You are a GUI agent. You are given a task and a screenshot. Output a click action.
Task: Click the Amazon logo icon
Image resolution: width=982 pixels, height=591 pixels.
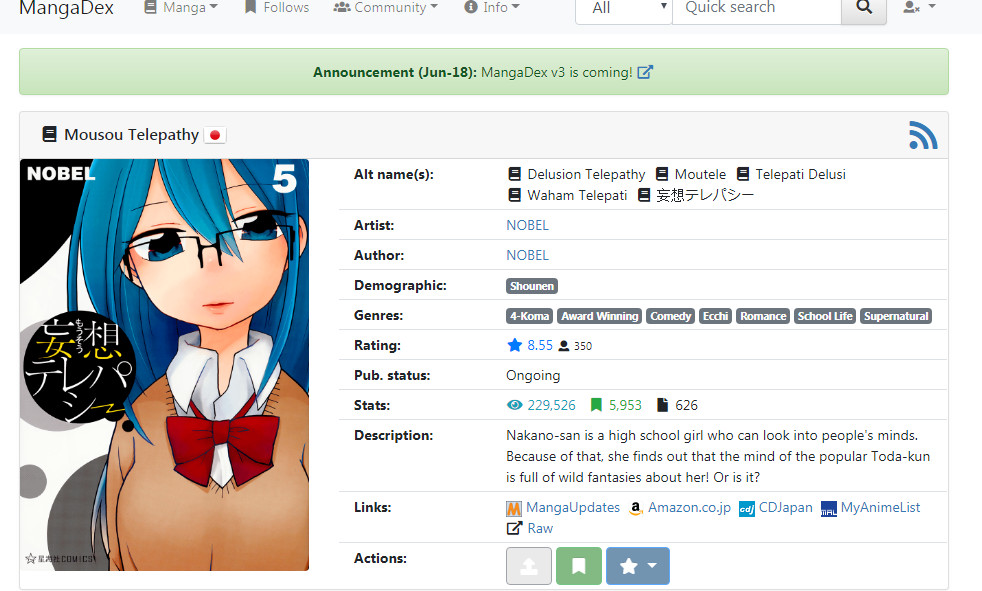pyautogui.click(x=636, y=508)
